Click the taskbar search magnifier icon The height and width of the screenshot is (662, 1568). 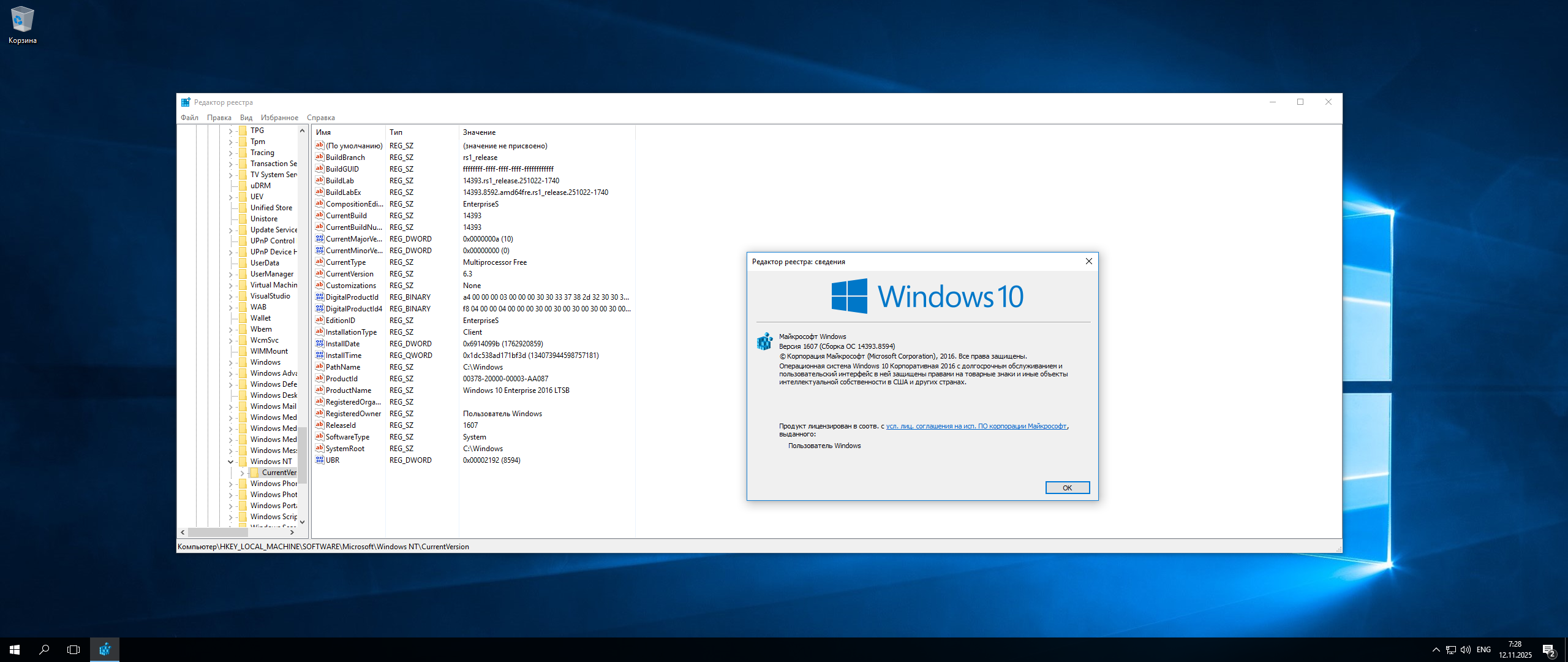pyautogui.click(x=44, y=649)
